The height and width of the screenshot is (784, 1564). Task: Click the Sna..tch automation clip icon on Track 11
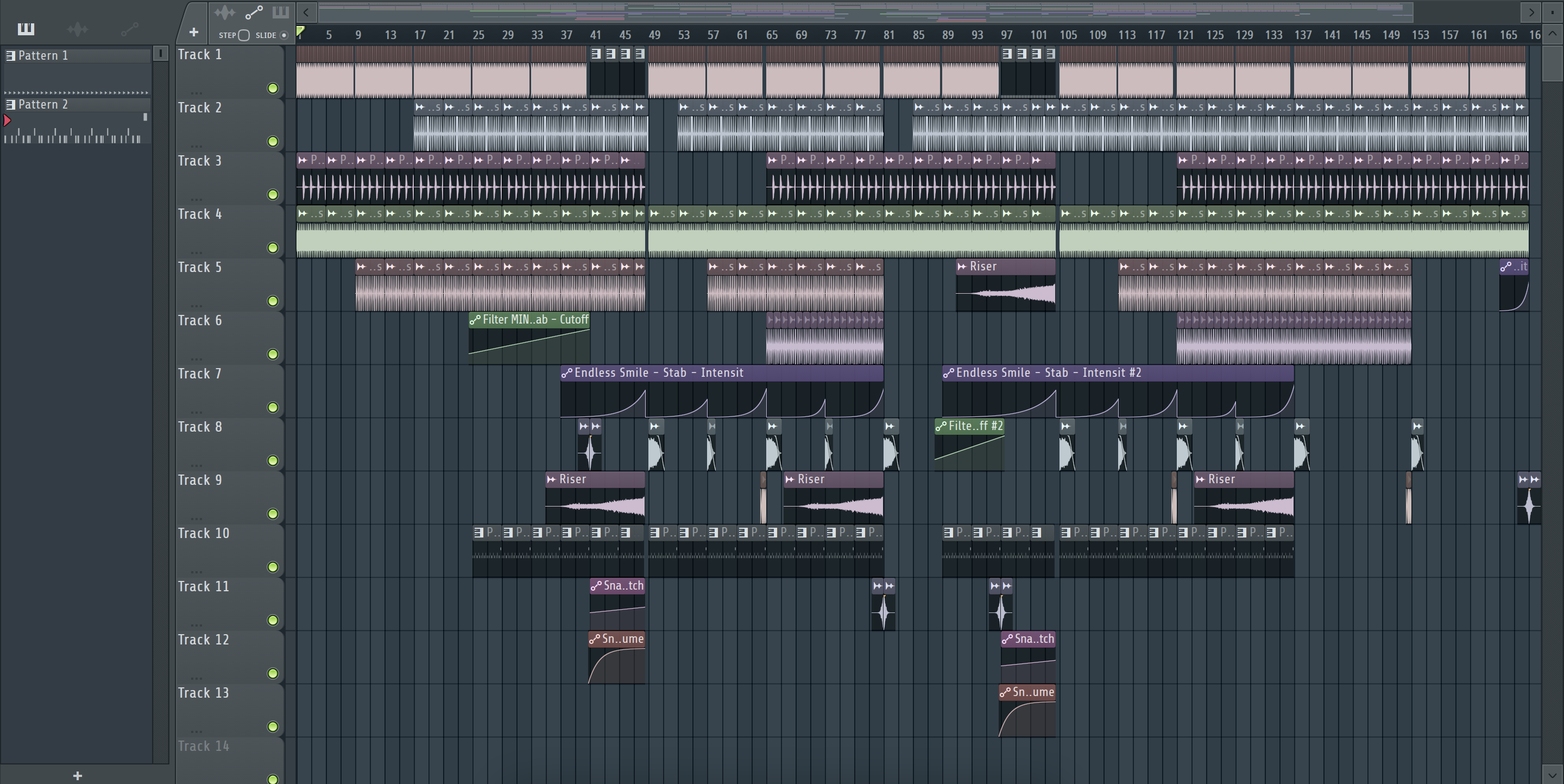(x=596, y=586)
